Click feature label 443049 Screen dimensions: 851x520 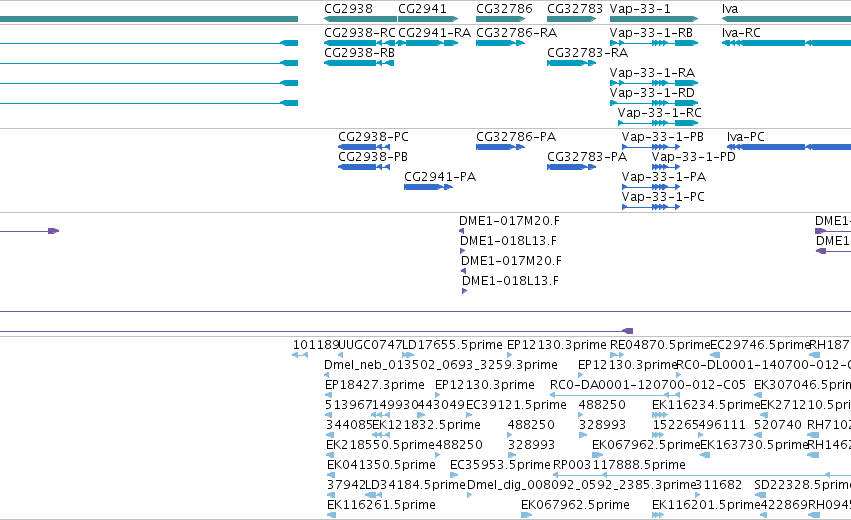pos(442,405)
